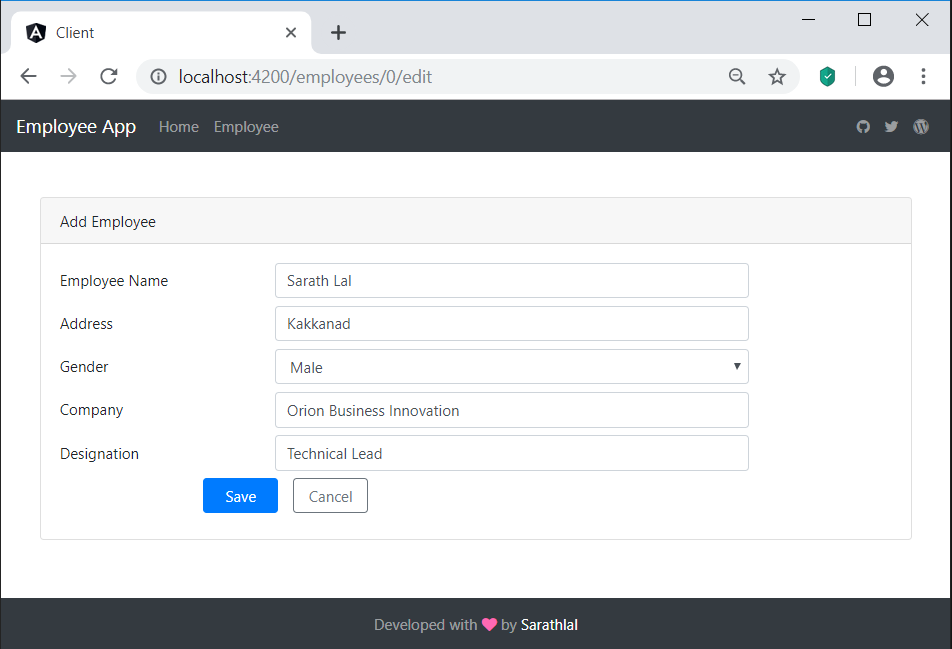This screenshot has height=649, width=952.
Task: Open the zoom magnifier icon in address bar
Action: pos(737,76)
